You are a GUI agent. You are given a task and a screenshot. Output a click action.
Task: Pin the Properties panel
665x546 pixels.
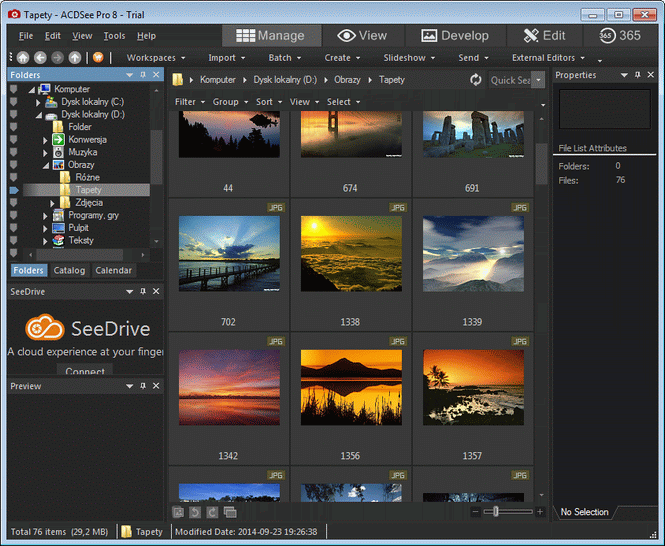click(x=637, y=75)
